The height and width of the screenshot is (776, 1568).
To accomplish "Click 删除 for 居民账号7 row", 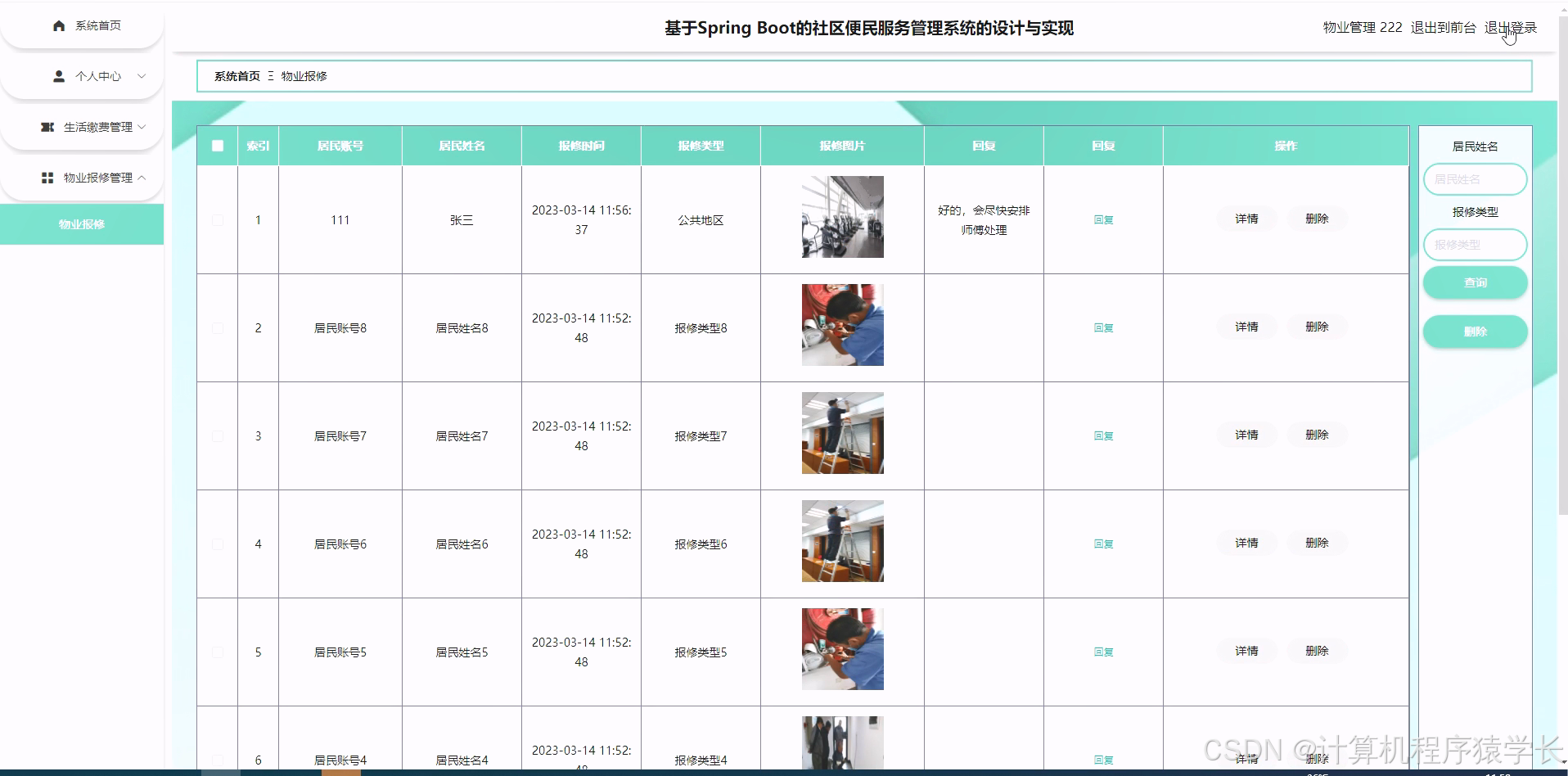I will click(x=1317, y=435).
